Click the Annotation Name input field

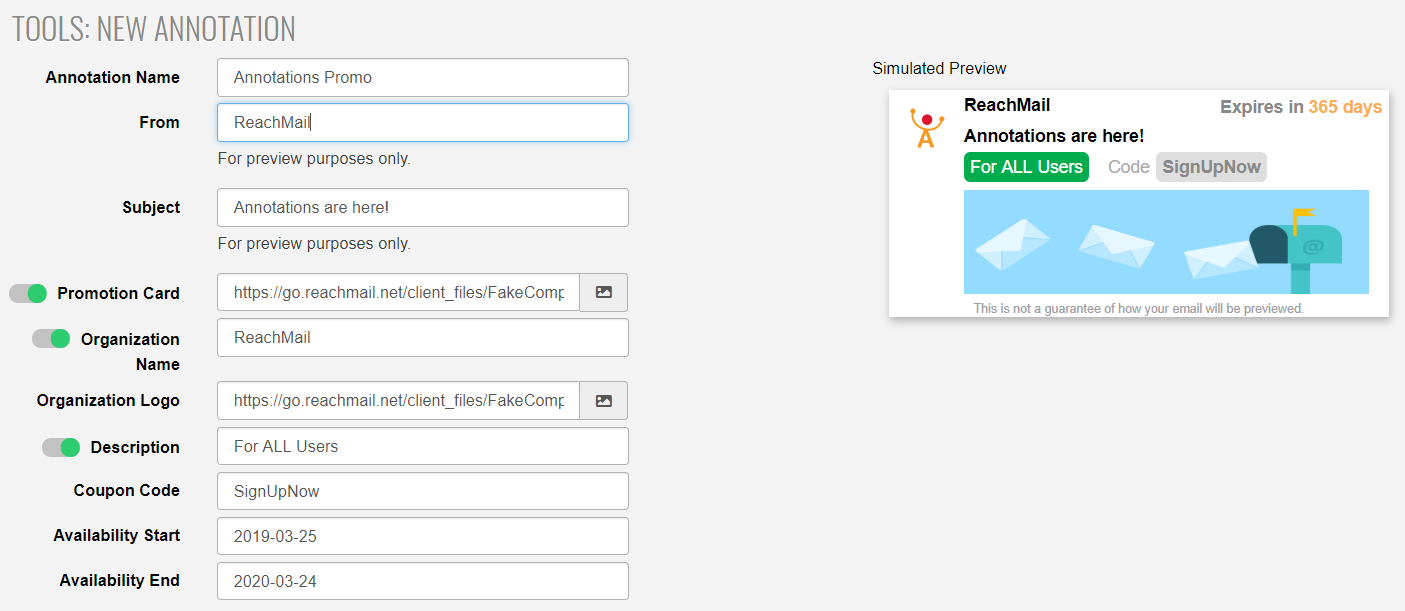tap(422, 78)
